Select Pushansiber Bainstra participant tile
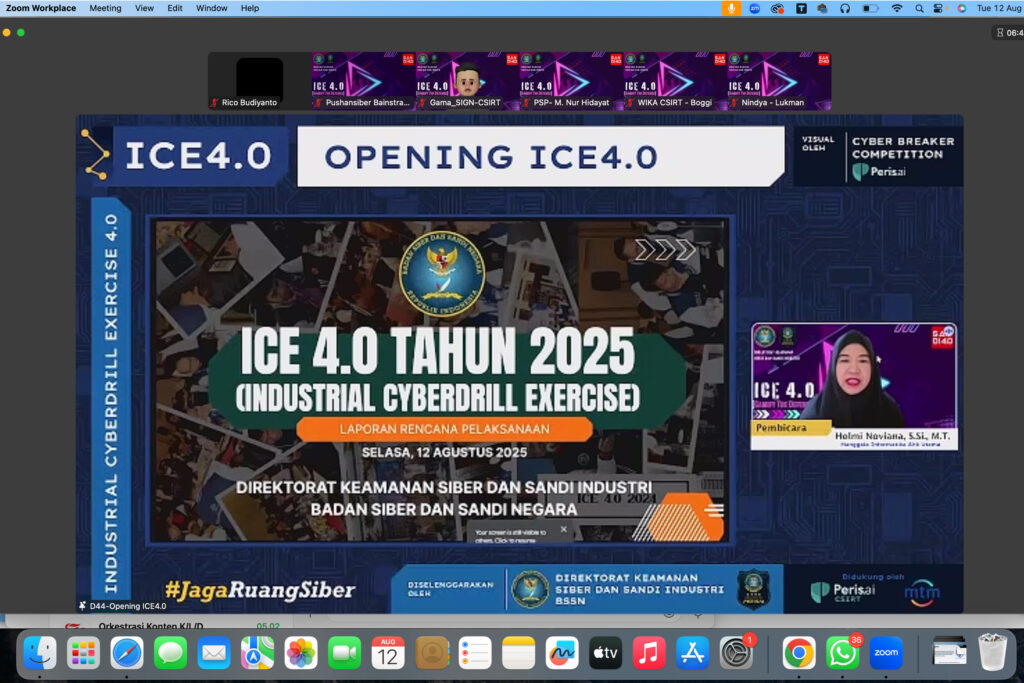Viewport: 1024px width, 683px height. click(x=363, y=81)
